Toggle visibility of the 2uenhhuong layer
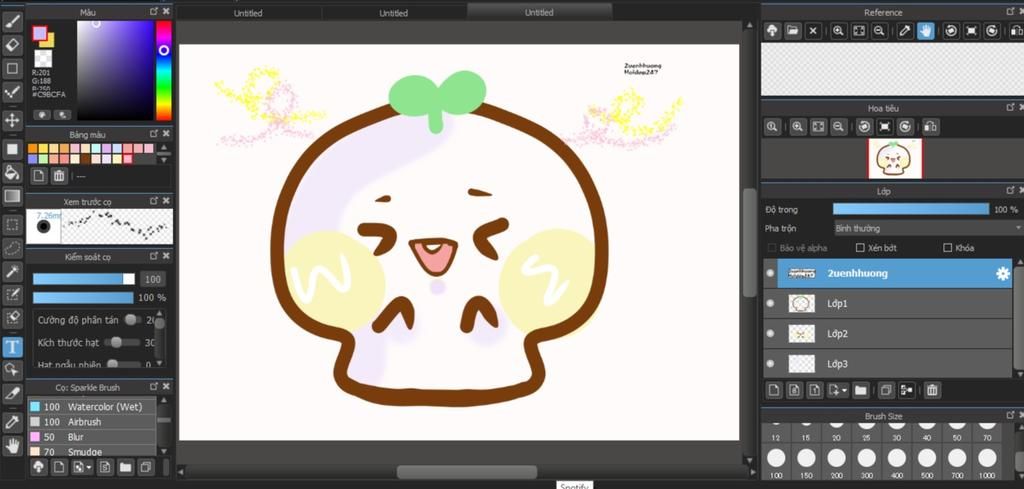Screen dimensions: 1024x489 pos(771,274)
